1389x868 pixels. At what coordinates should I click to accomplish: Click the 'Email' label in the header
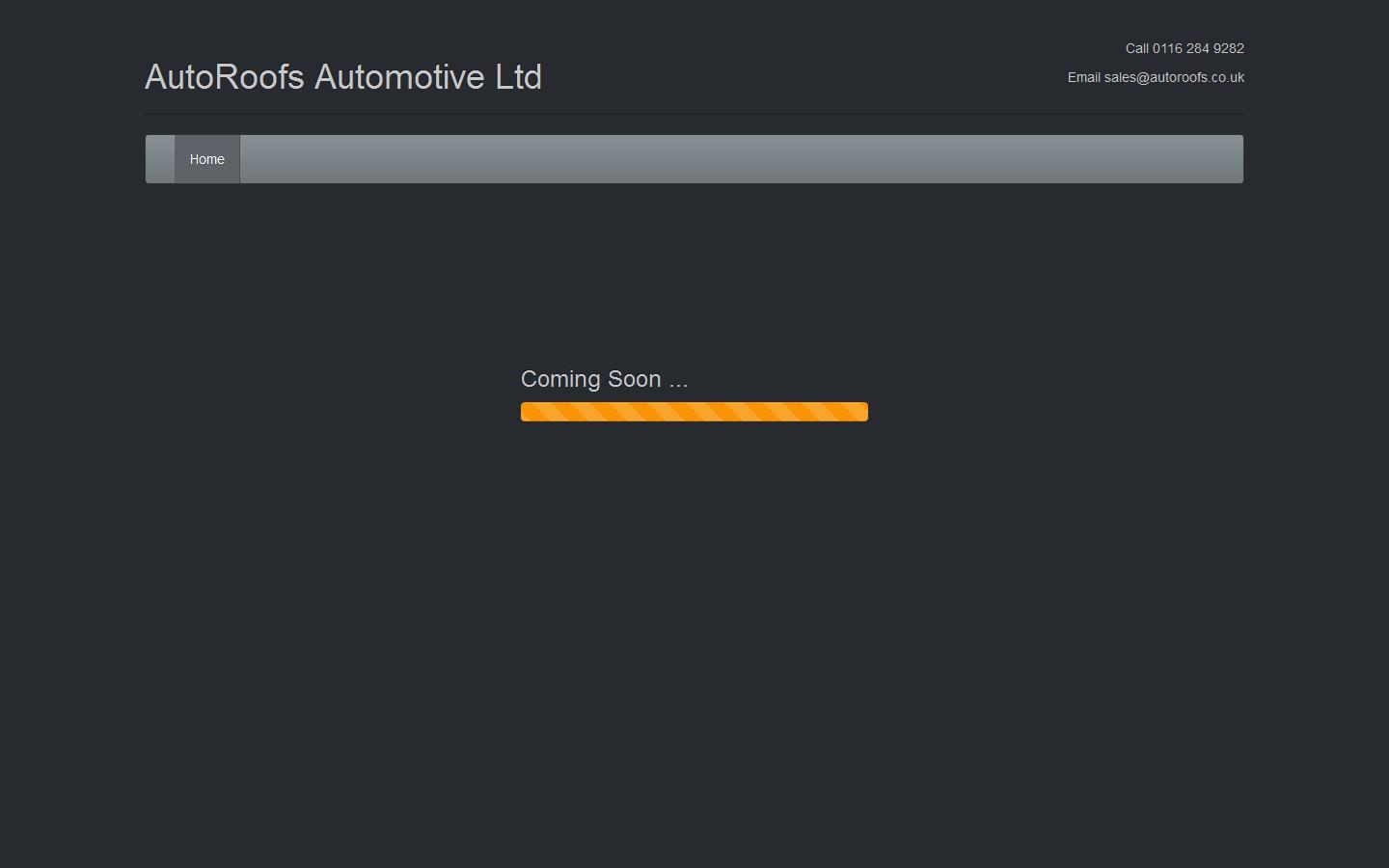pyautogui.click(x=1084, y=77)
